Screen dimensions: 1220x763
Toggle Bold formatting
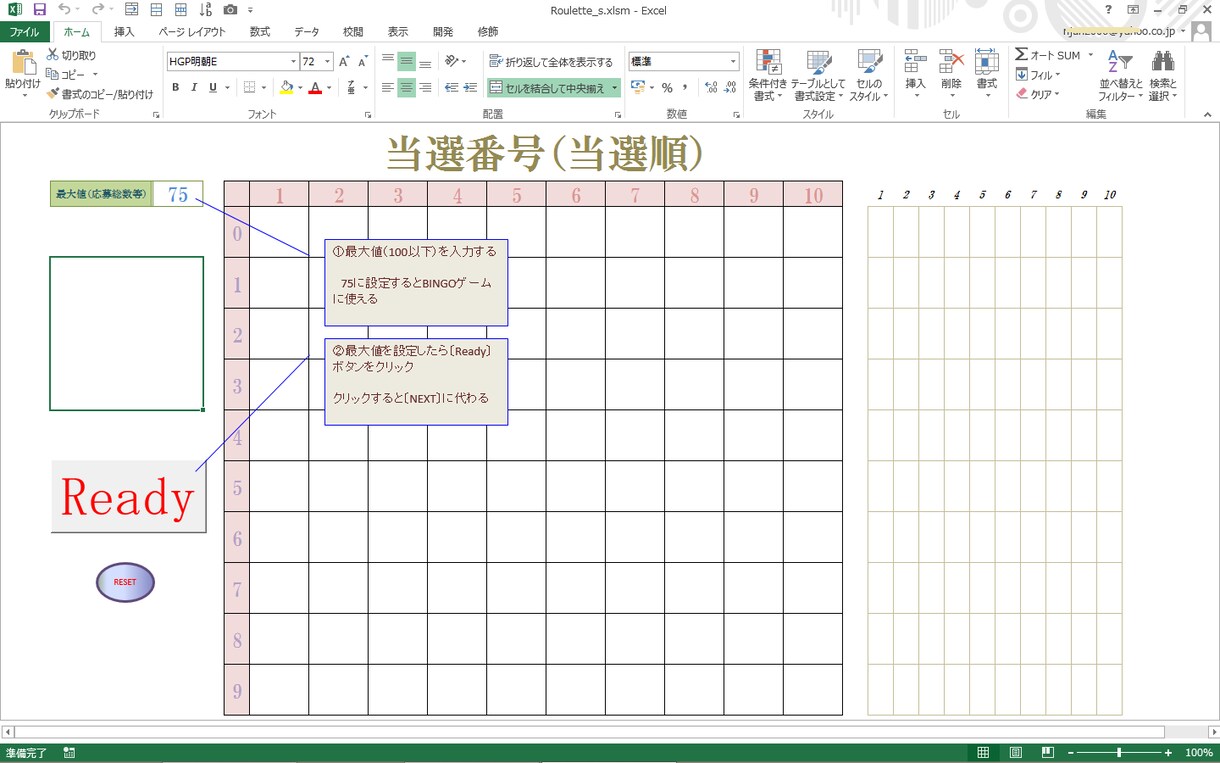point(176,88)
